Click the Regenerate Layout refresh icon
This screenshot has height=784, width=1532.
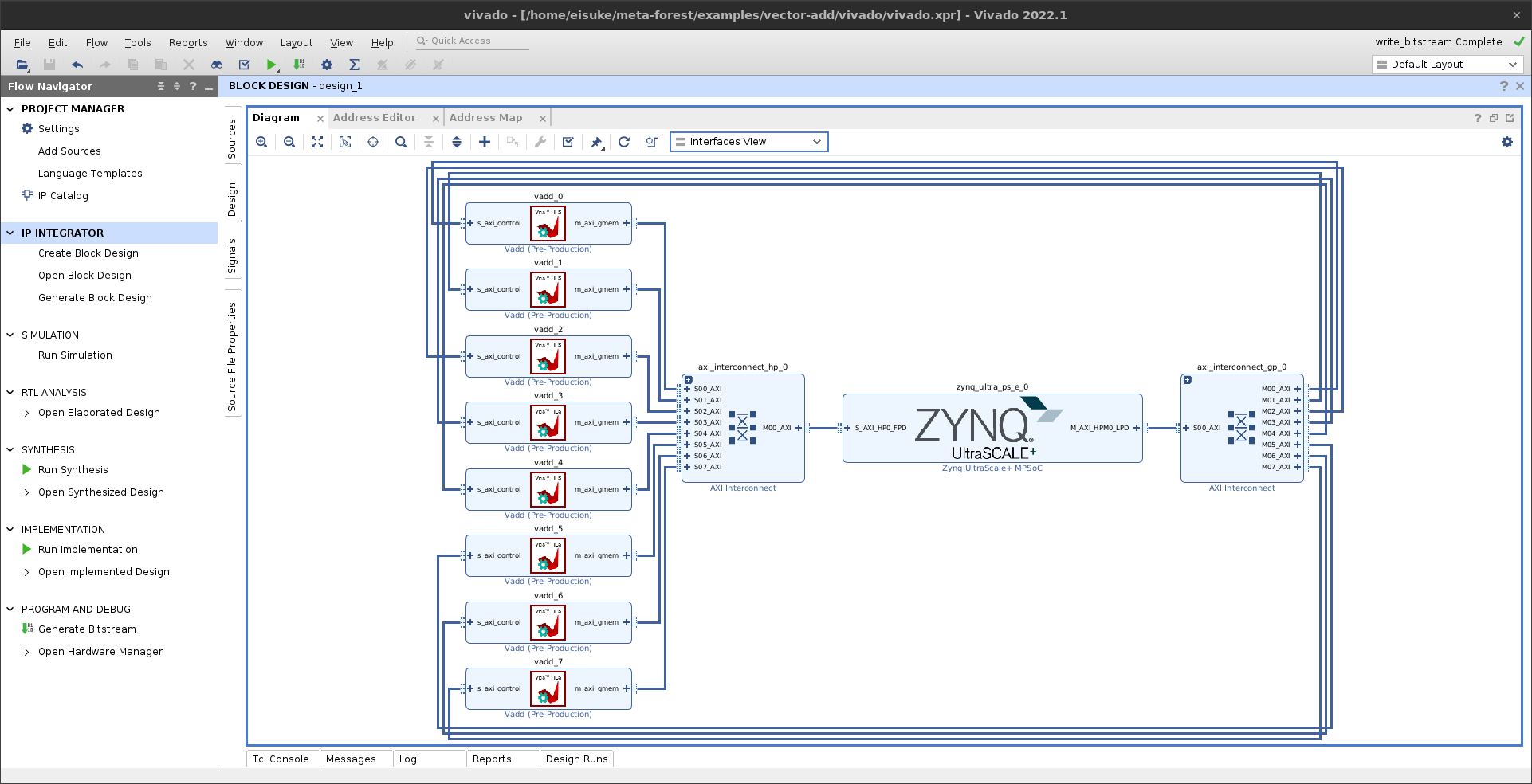(x=624, y=142)
